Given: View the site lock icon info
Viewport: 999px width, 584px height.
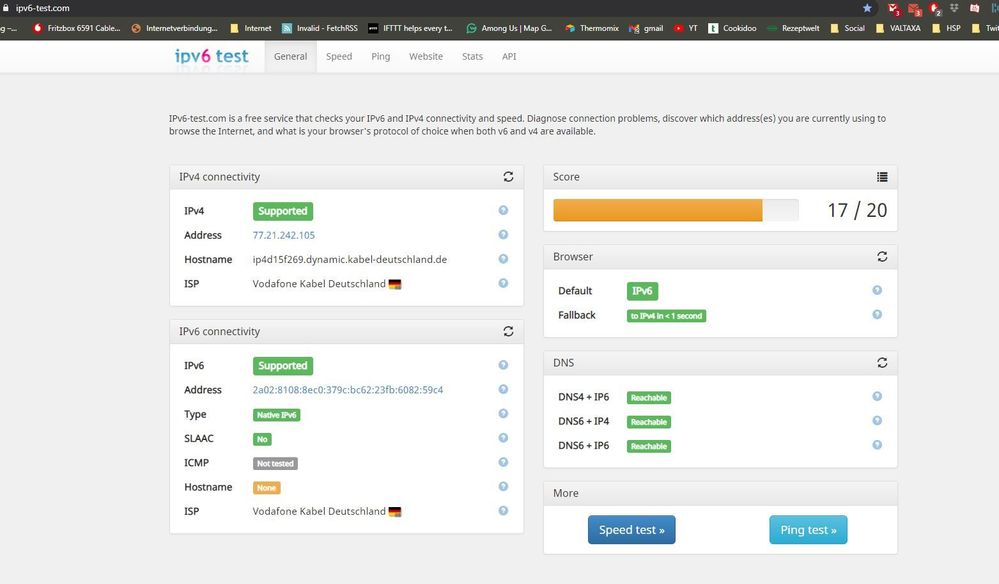Looking at the screenshot, I should [6, 8].
